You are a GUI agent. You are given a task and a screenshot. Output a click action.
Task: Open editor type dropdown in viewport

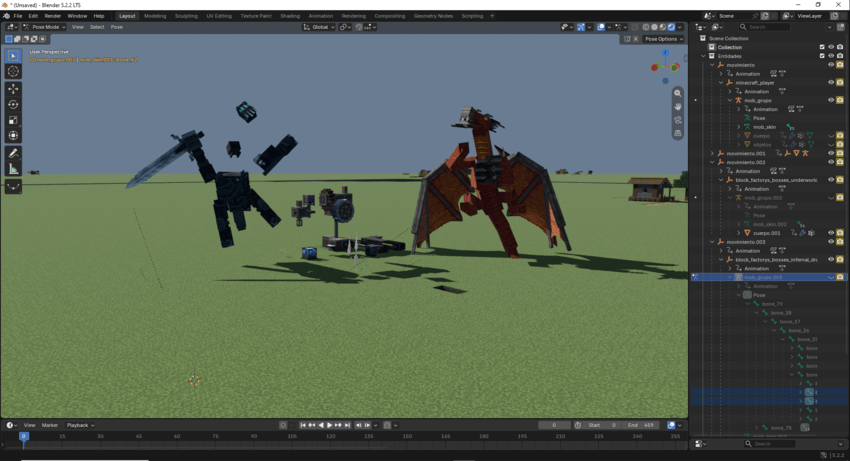12,27
